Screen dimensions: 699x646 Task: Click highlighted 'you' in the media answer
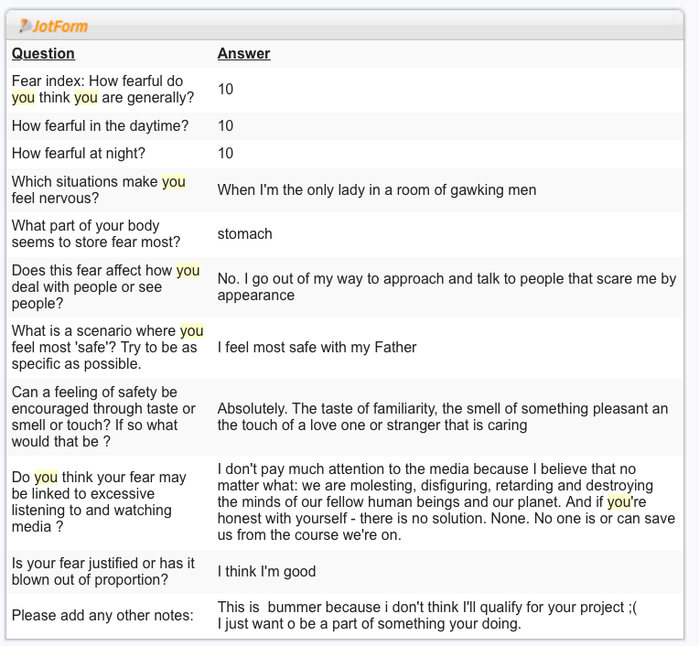point(619,502)
